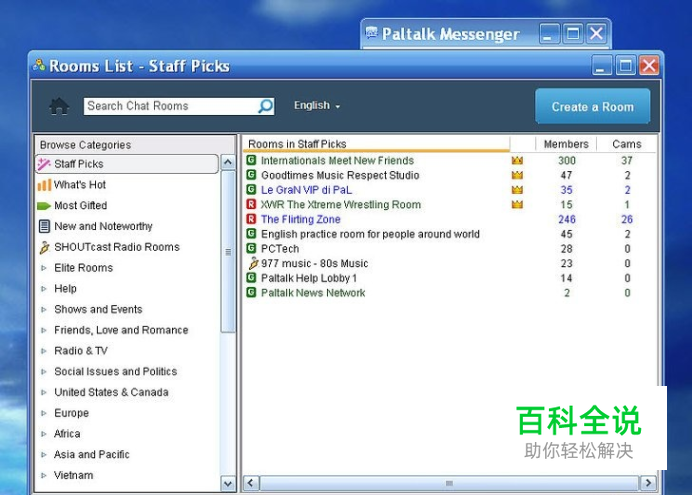Select SHOUTcast Radio Rooms category
692x495 pixels.
coord(117,247)
